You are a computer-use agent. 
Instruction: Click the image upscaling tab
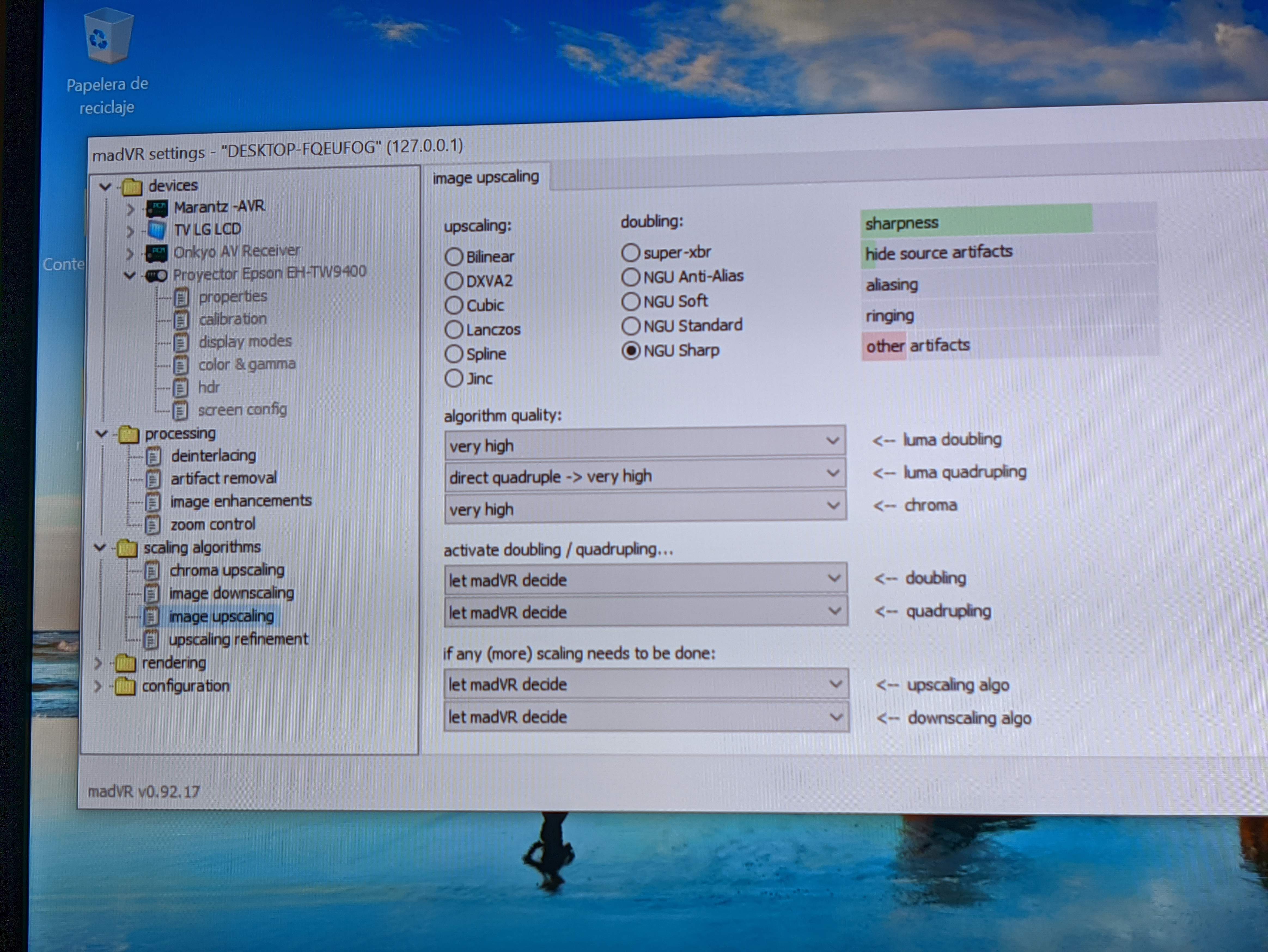(486, 177)
